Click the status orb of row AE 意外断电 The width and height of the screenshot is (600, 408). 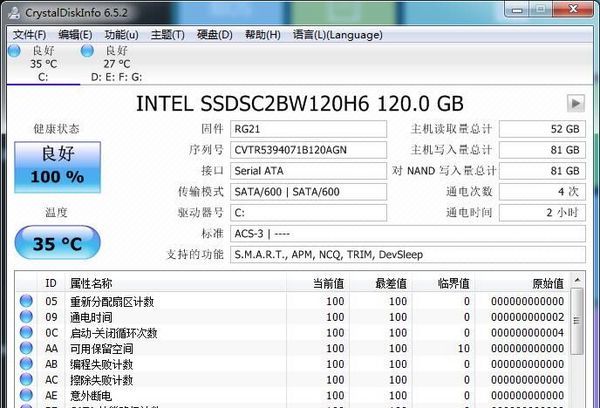pos(26,395)
